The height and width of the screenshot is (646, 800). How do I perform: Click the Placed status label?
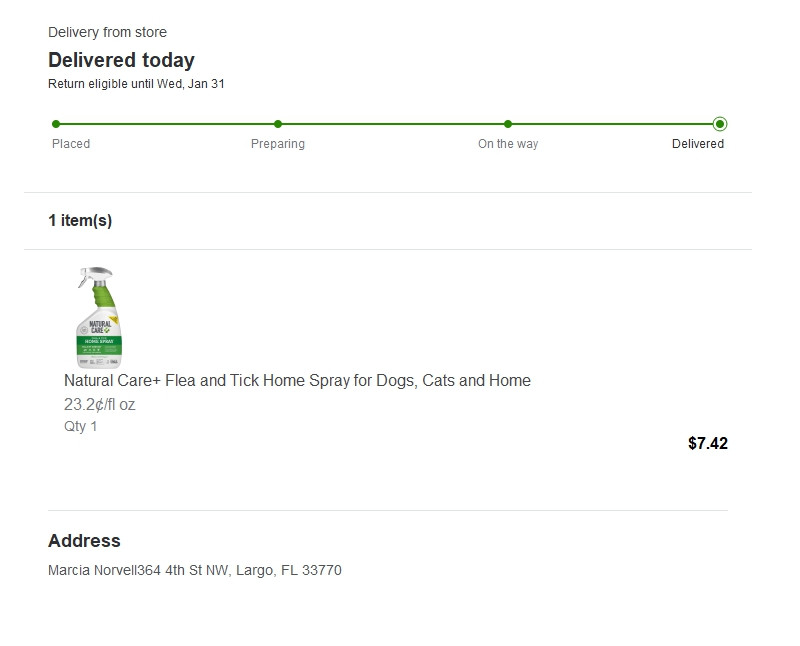[71, 144]
